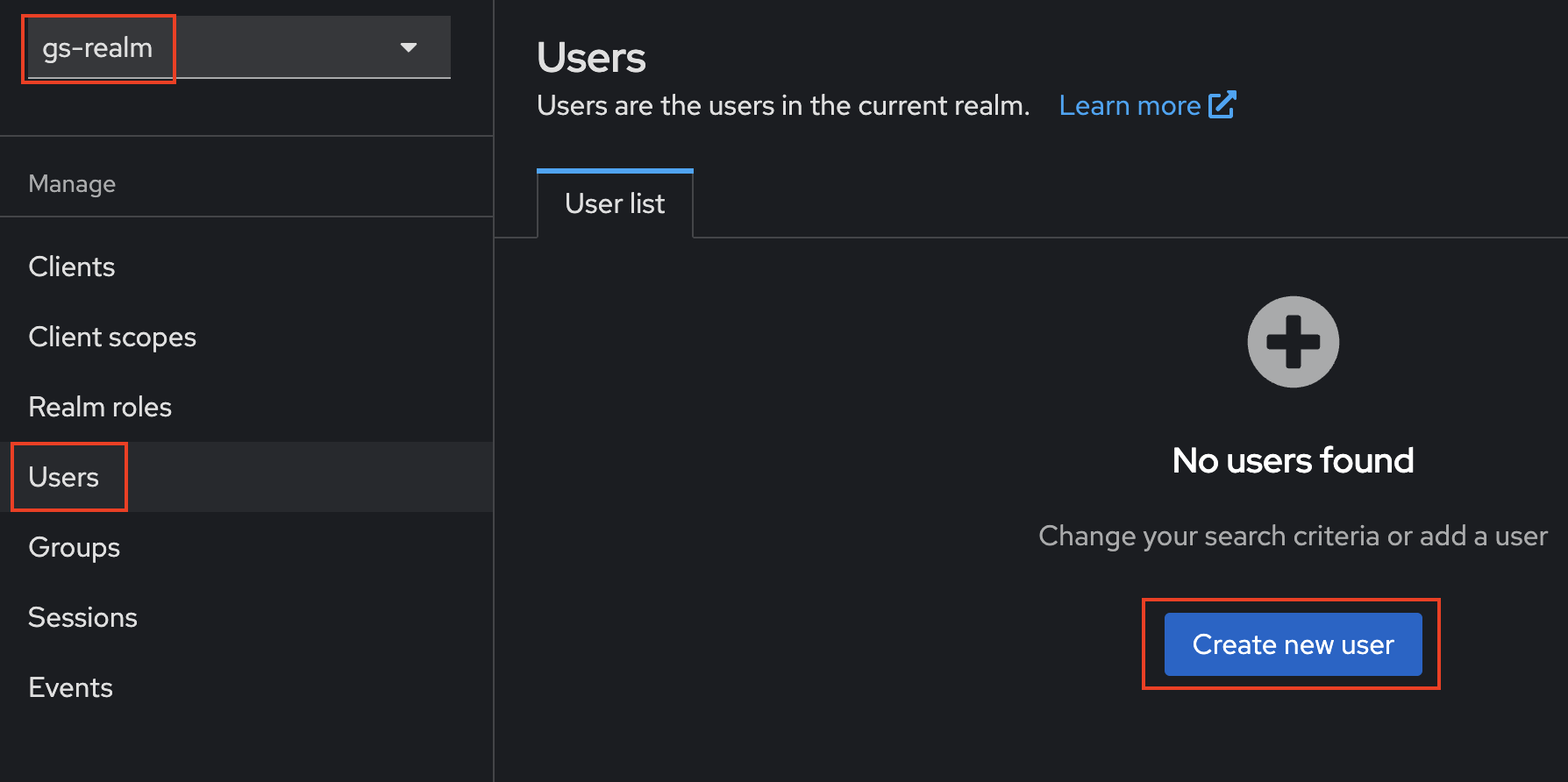Click the plus circle empty-state icon

coord(1293,342)
